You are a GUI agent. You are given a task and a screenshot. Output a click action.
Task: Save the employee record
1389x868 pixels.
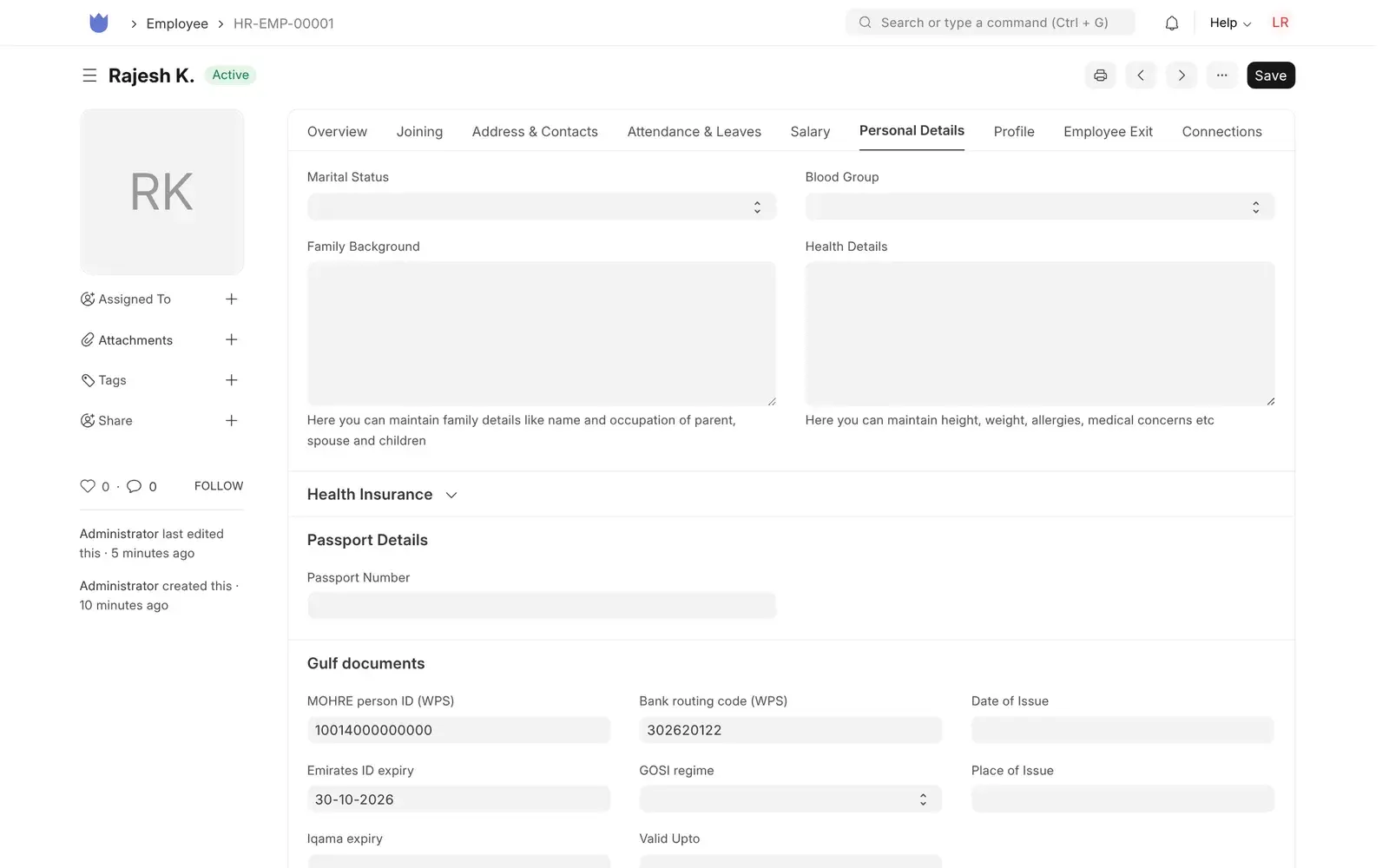(1271, 76)
